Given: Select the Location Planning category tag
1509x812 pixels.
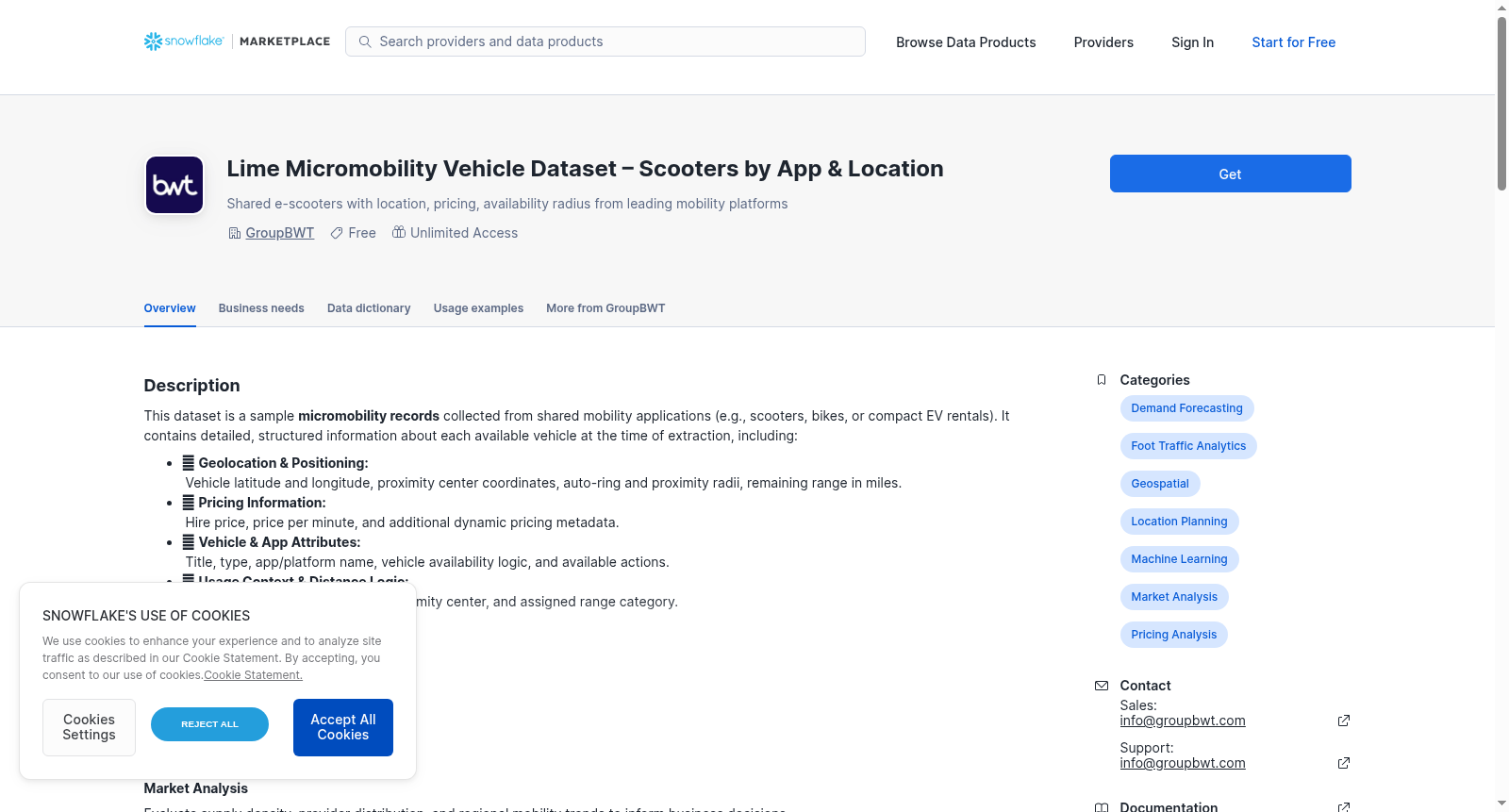Looking at the screenshot, I should tap(1179, 522).
